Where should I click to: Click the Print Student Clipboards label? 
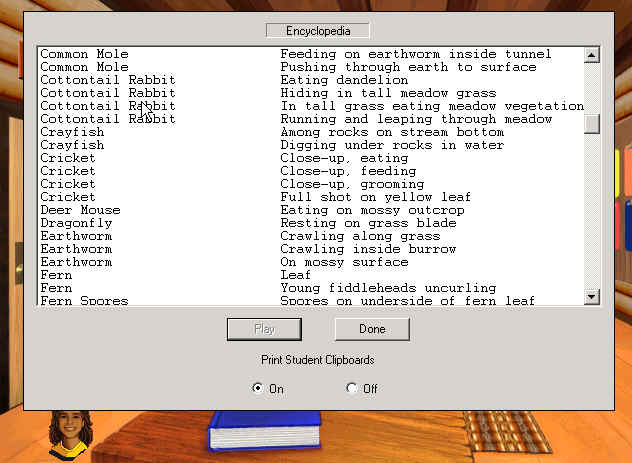click(318, 360)
